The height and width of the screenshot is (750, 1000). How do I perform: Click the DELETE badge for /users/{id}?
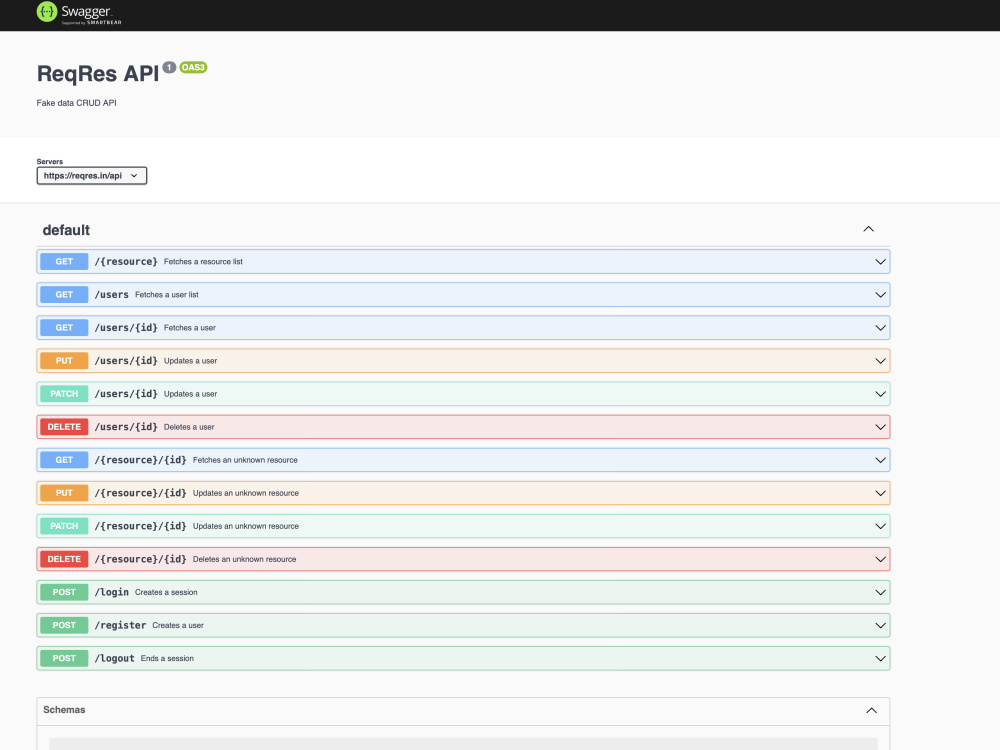(64, 427)
